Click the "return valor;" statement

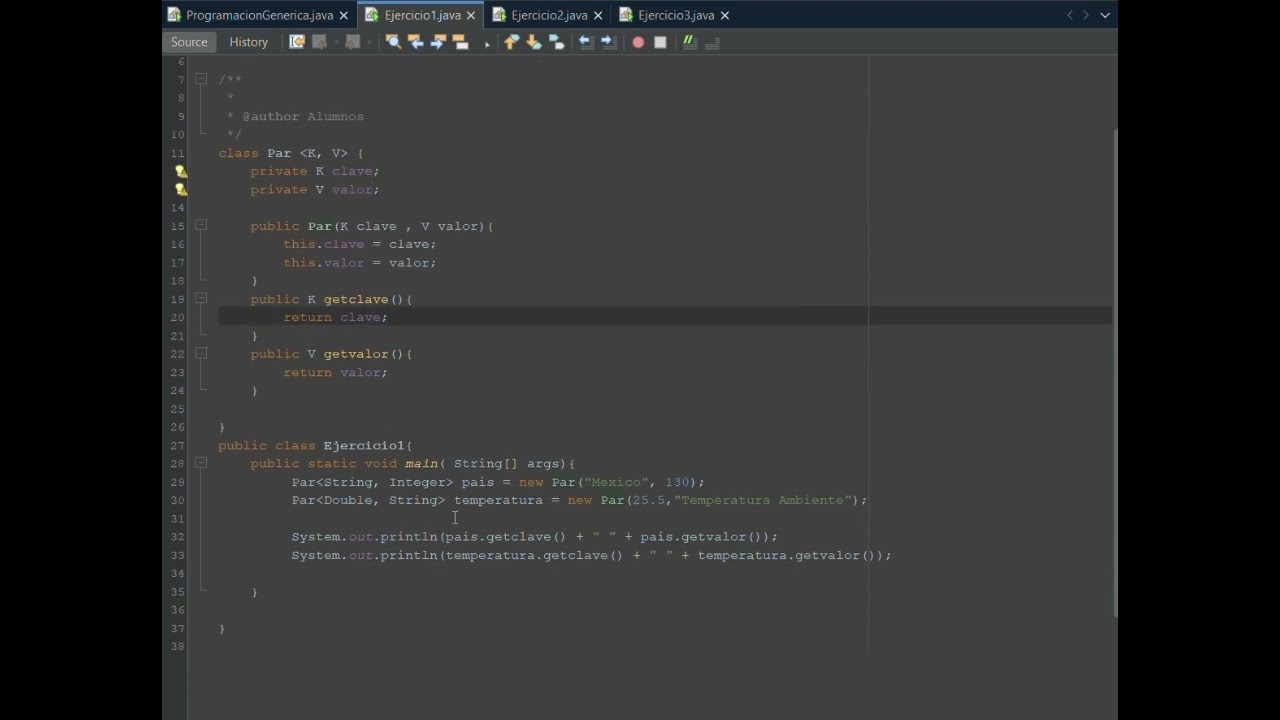pos(335,372)
